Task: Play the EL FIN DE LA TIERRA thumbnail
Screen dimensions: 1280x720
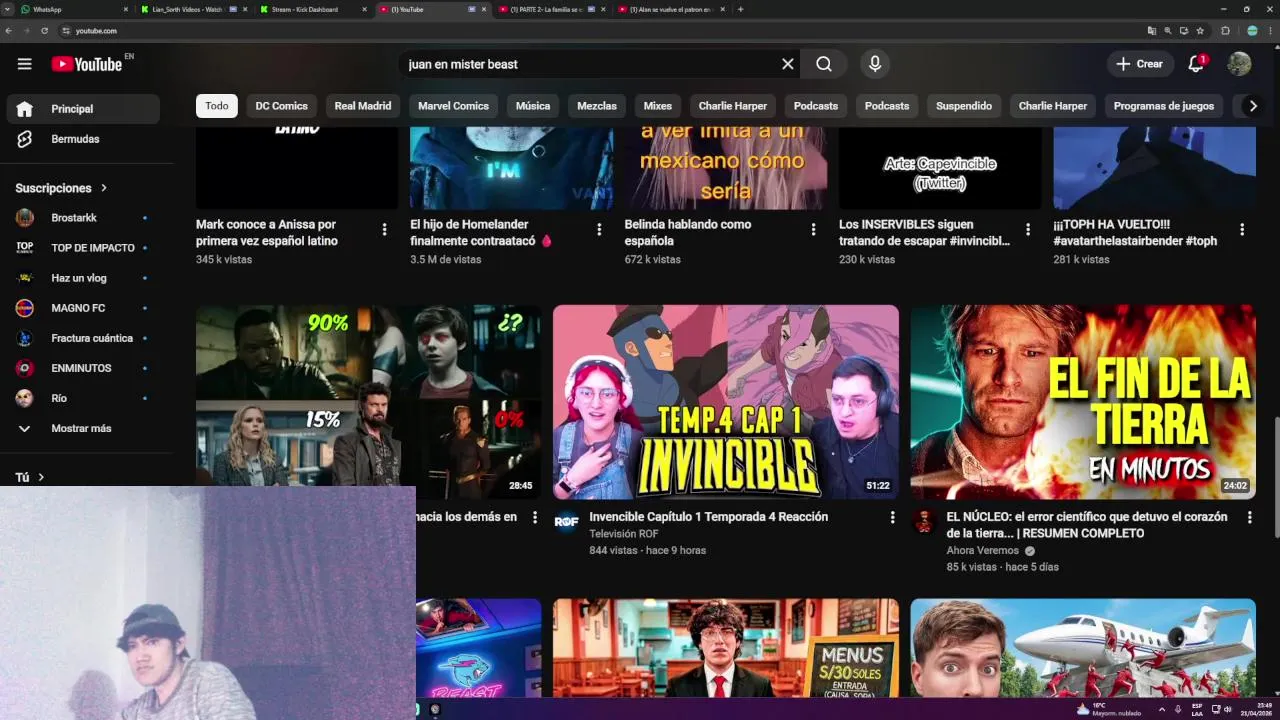Action: pyautogui.click(x=1083, y=402)
